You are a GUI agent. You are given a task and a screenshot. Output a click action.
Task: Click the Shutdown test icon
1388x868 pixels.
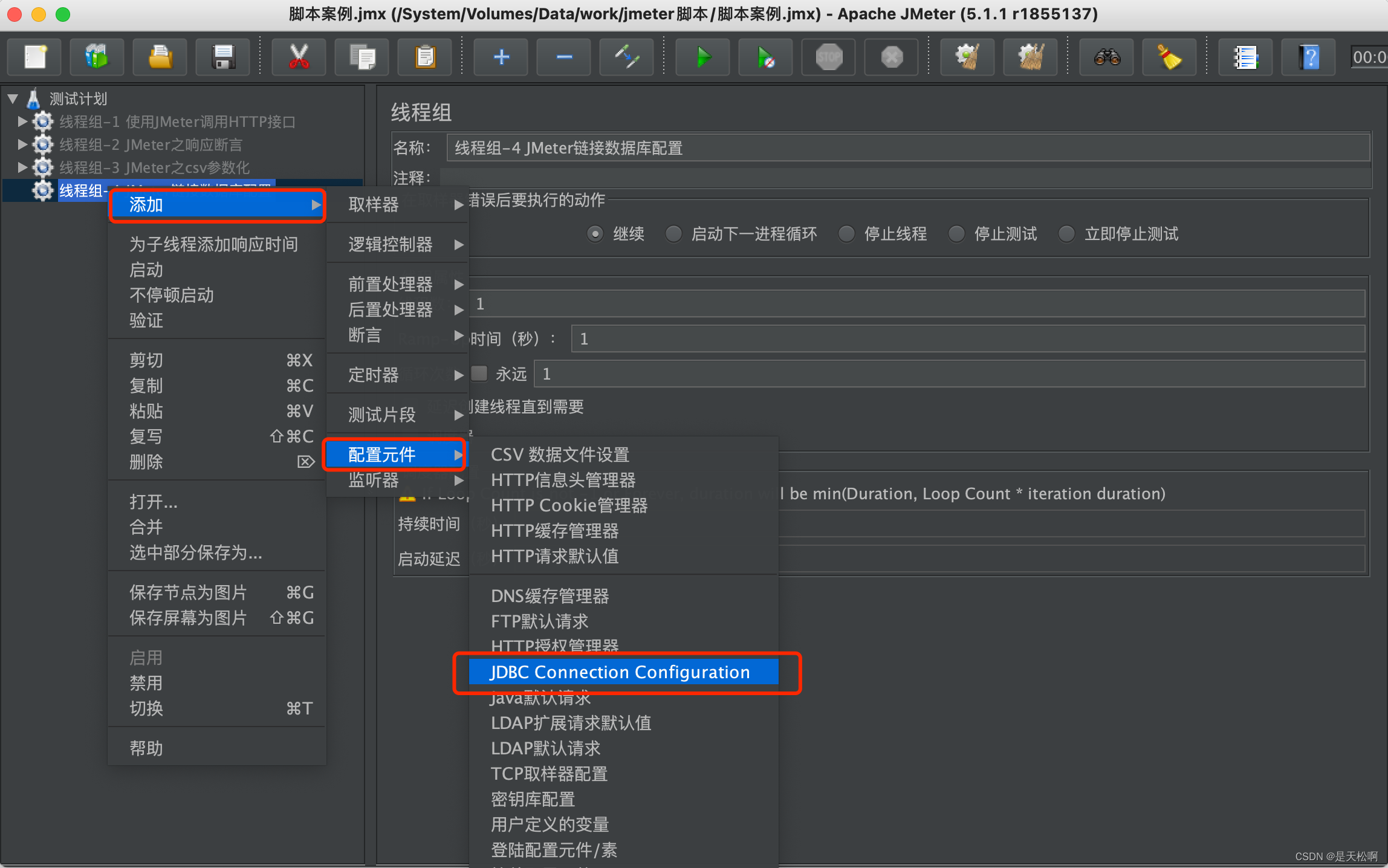tap(892, 57)
